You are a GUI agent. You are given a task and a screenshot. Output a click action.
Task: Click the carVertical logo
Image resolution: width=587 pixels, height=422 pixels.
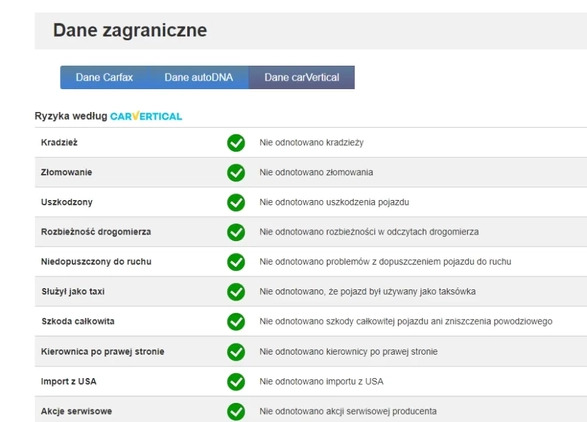146,116
